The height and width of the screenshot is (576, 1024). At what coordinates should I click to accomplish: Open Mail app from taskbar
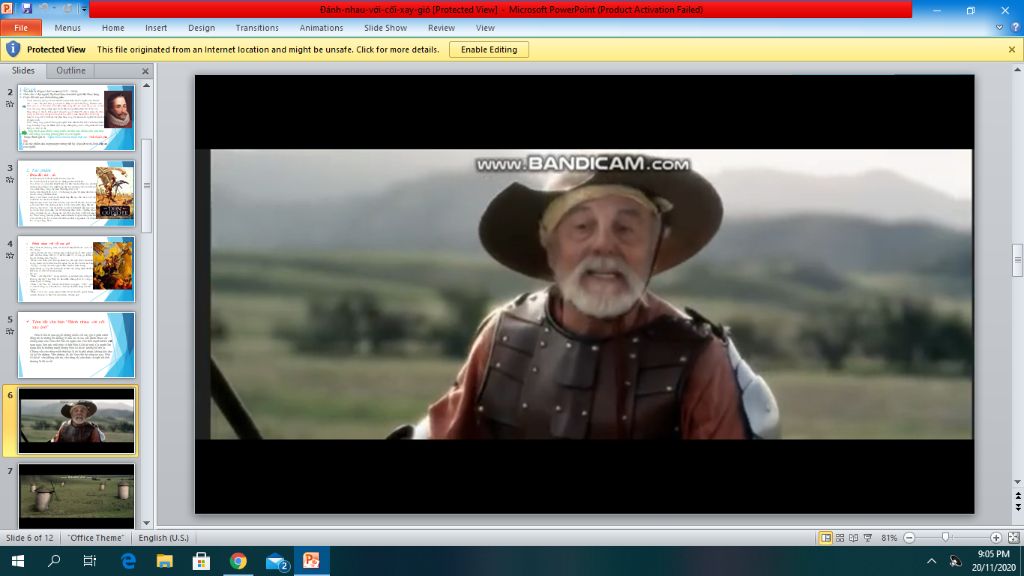[x=276, y=561]
